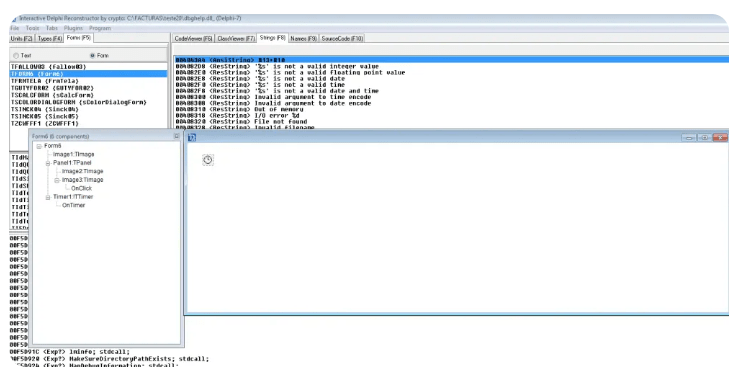Select the ImInfo; stdcall; export line
This screenshot has height=386, width=742.
point(70,352)
